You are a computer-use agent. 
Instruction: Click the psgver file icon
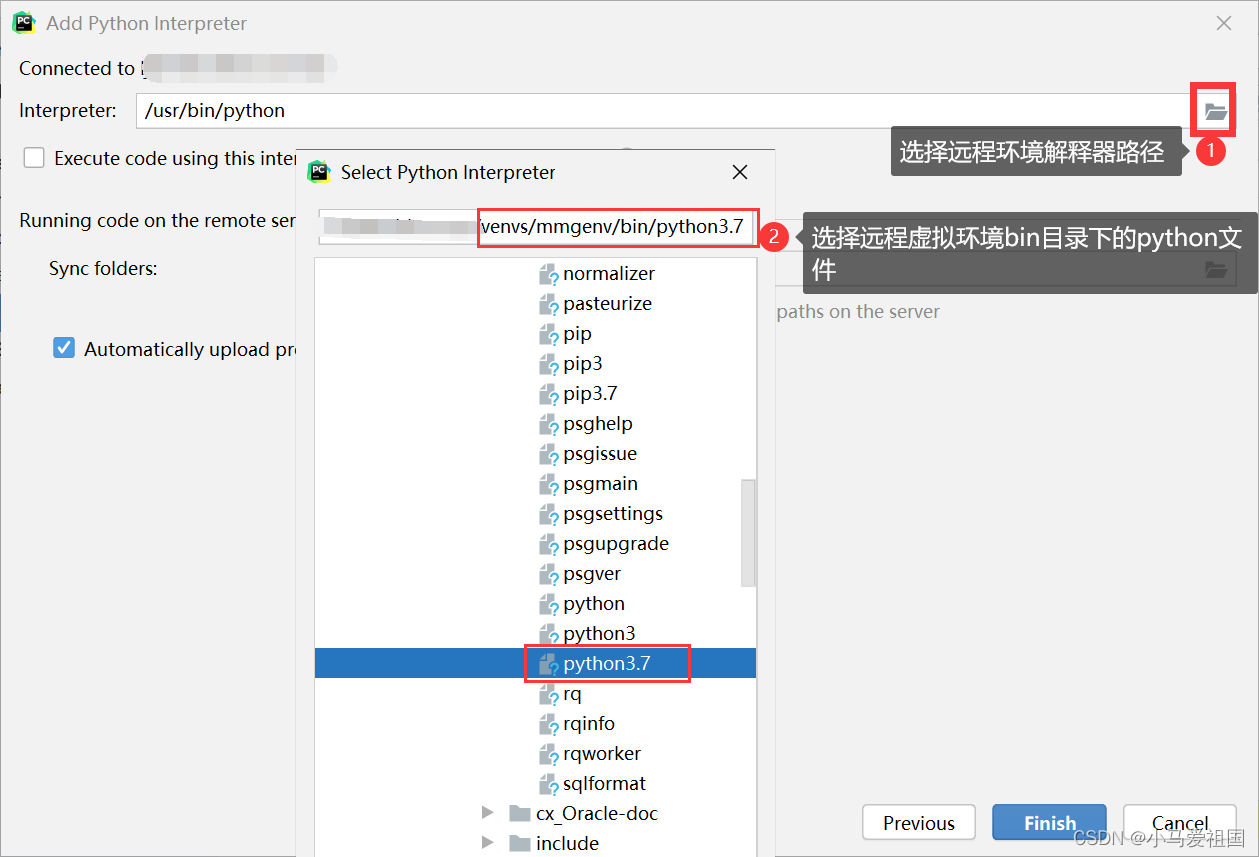(x=548, y=574)
